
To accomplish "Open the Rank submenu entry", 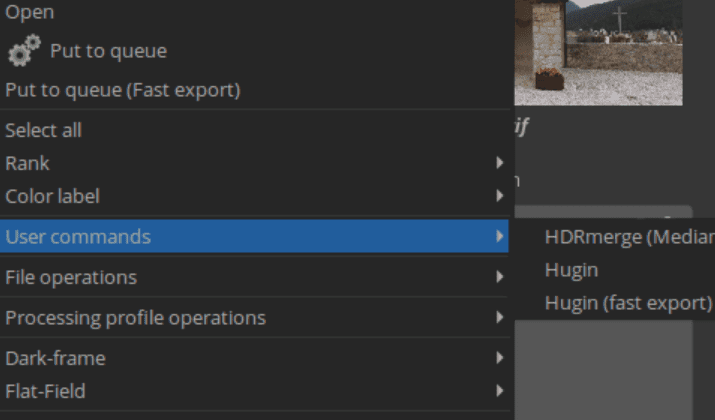I will (254, 163).
